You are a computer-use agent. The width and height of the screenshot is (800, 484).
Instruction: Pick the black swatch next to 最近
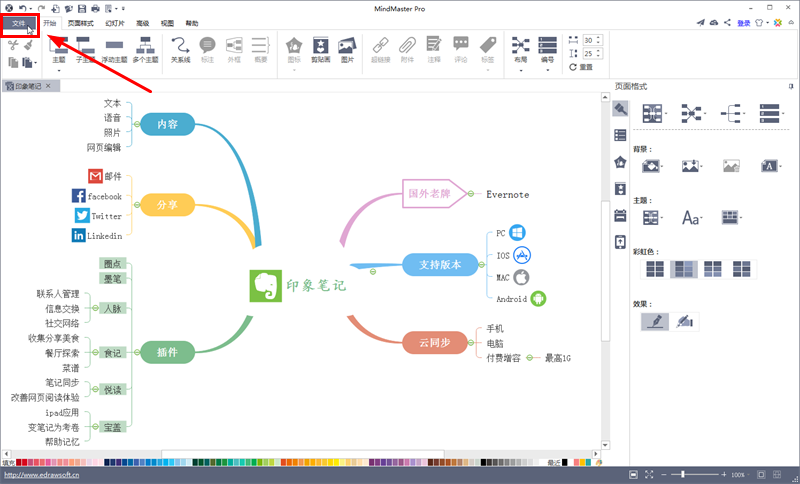tap(565, 463)
